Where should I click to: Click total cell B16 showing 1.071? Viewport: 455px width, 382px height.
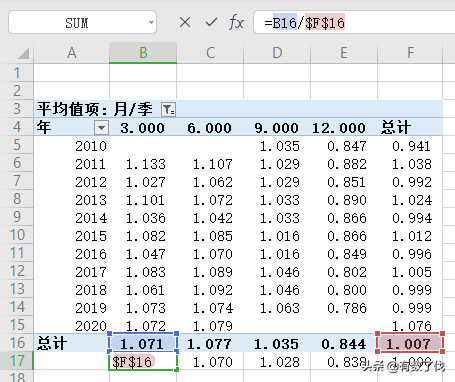click(143, 343)
